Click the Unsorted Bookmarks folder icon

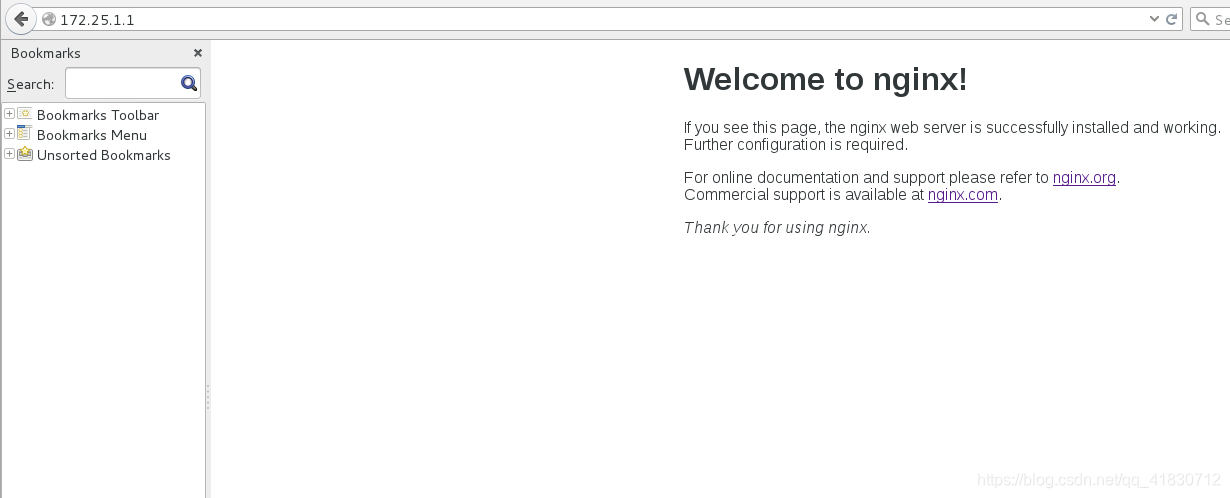coord(25,153)
